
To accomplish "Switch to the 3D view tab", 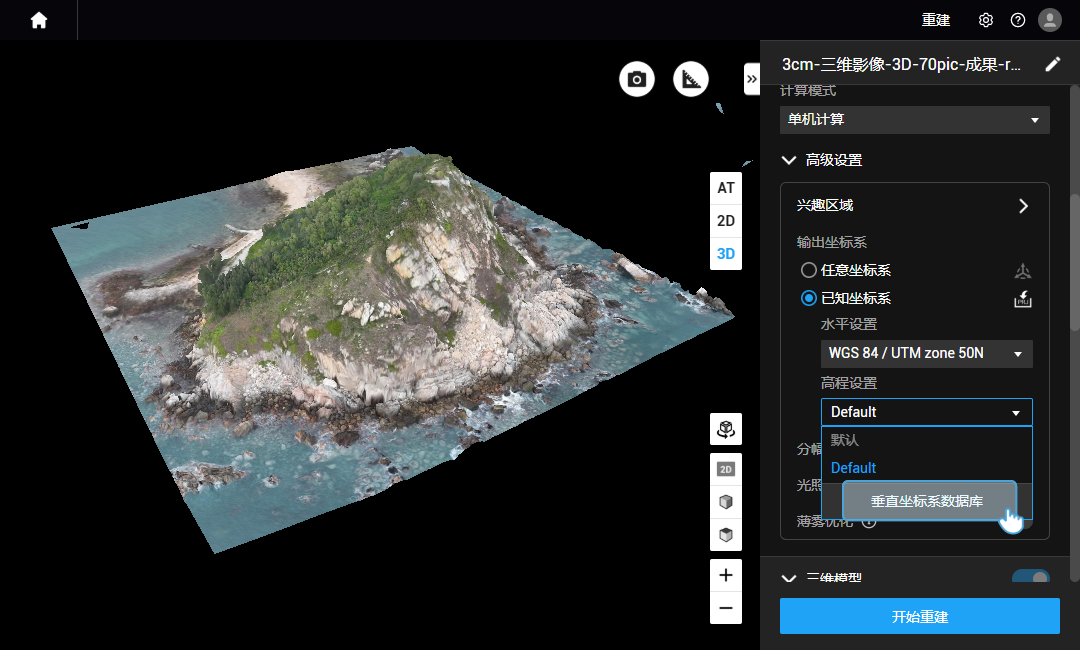I will 726,253.
